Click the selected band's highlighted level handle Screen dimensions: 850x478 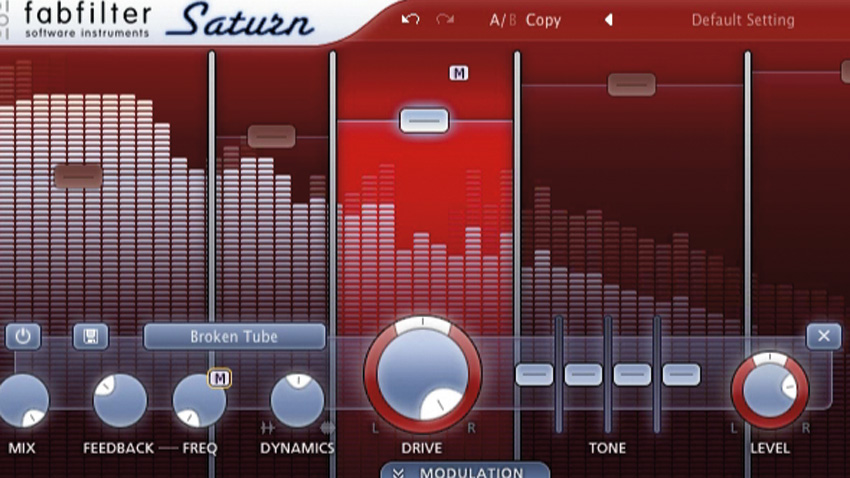424,120
